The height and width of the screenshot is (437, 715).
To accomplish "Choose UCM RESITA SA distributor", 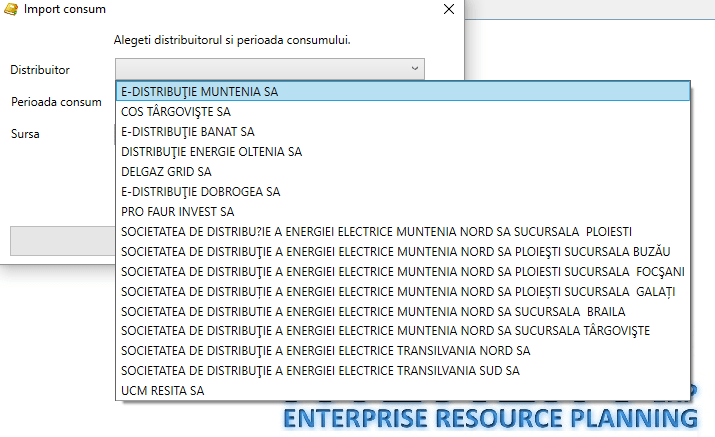I will coord(403,390).
